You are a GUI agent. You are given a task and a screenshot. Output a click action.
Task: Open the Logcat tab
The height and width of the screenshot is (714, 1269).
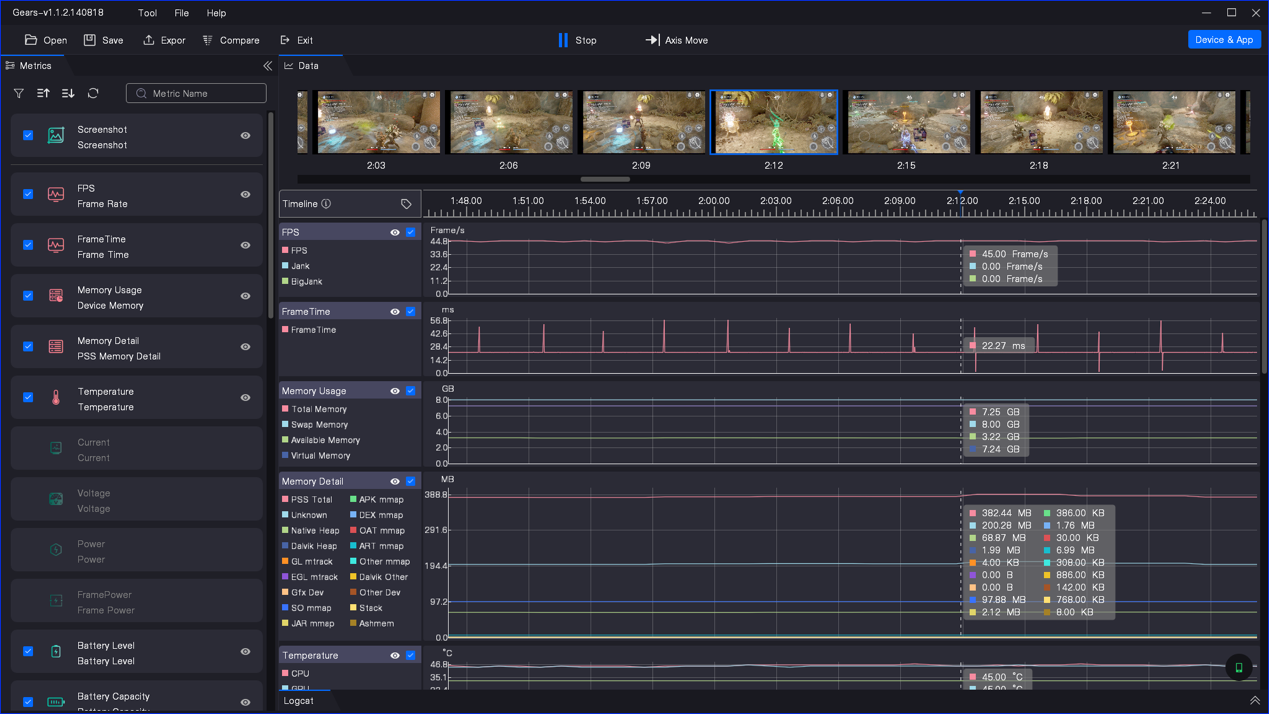click(298, 701)
